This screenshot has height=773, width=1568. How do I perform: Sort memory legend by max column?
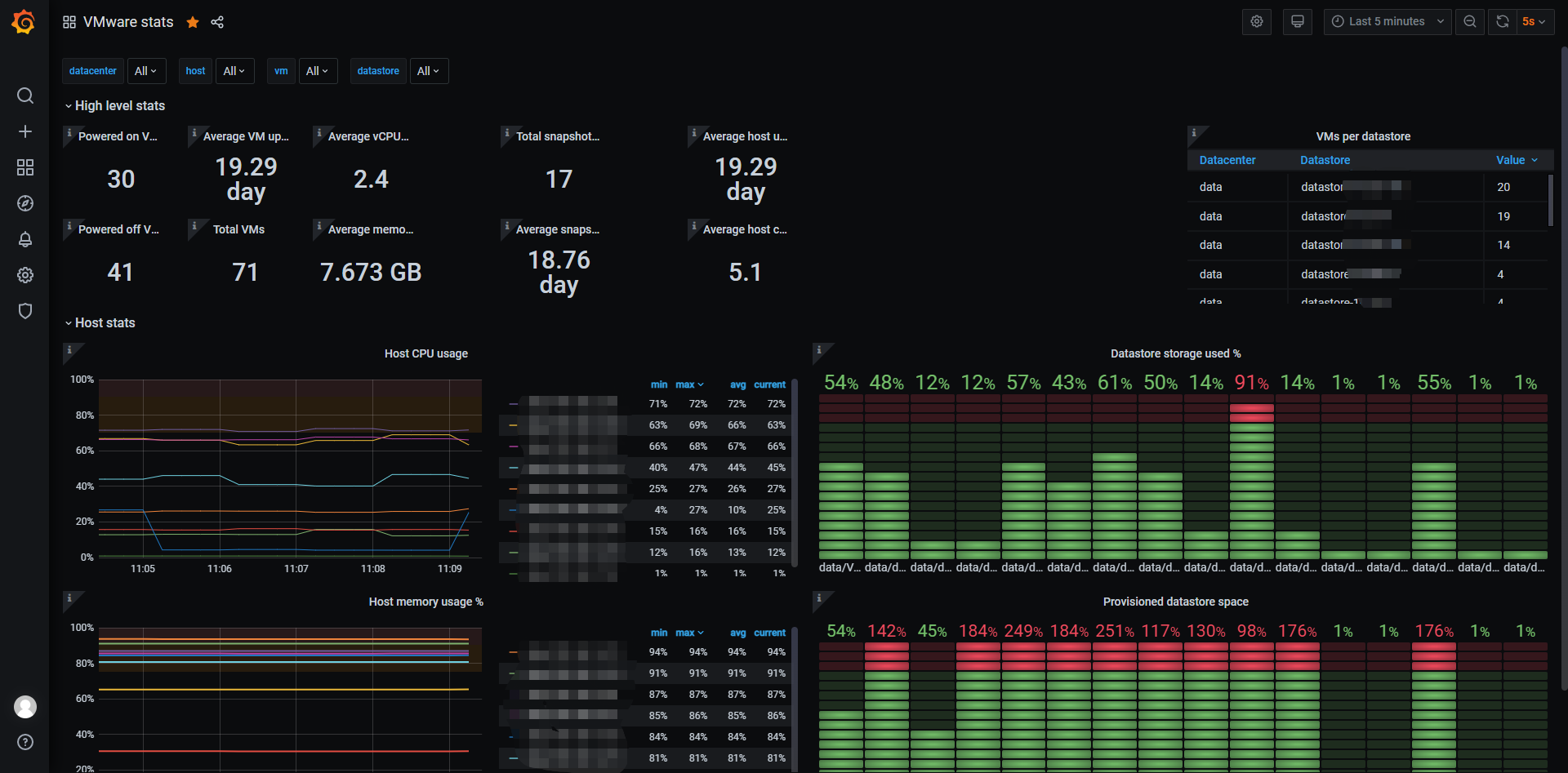[689, 633]
